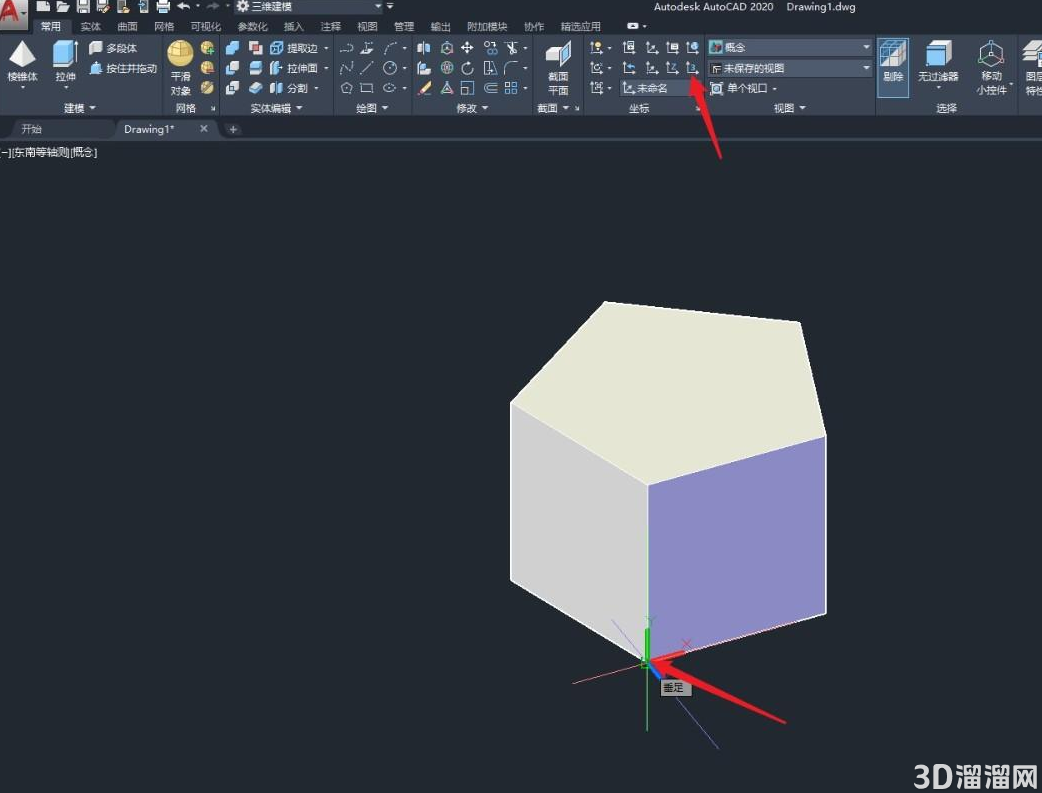
Task: Open the AutoCAD application menu logo
Action: point(13,13)
